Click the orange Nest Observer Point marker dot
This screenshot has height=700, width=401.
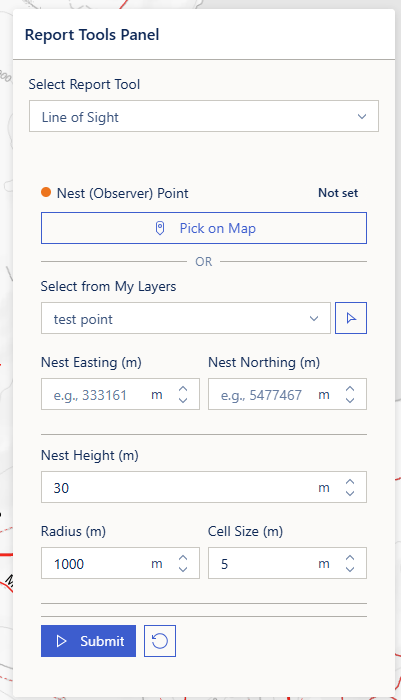coord(46,192)
